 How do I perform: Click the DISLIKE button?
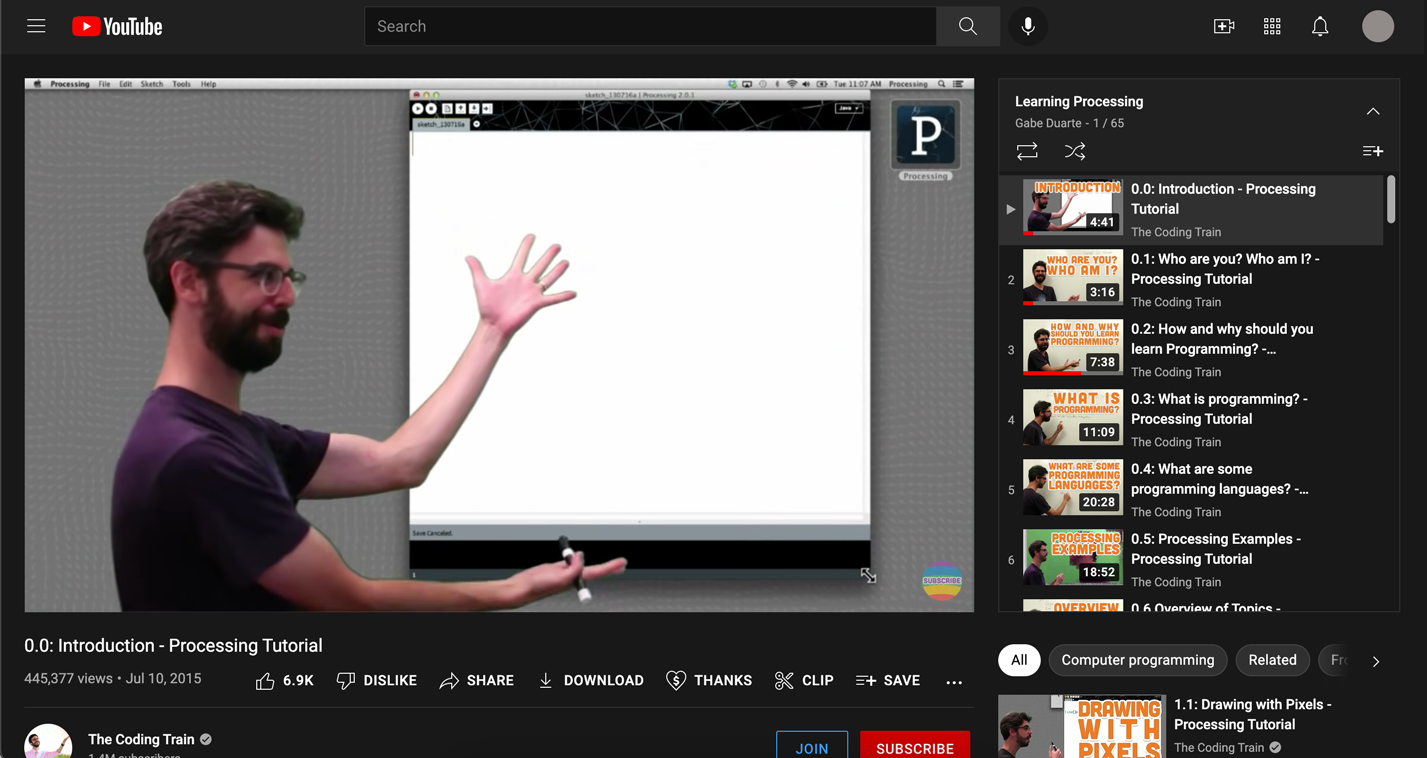pos(377,681)
